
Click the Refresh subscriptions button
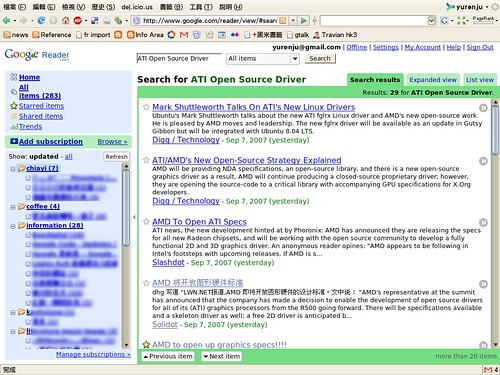[116, 157]
